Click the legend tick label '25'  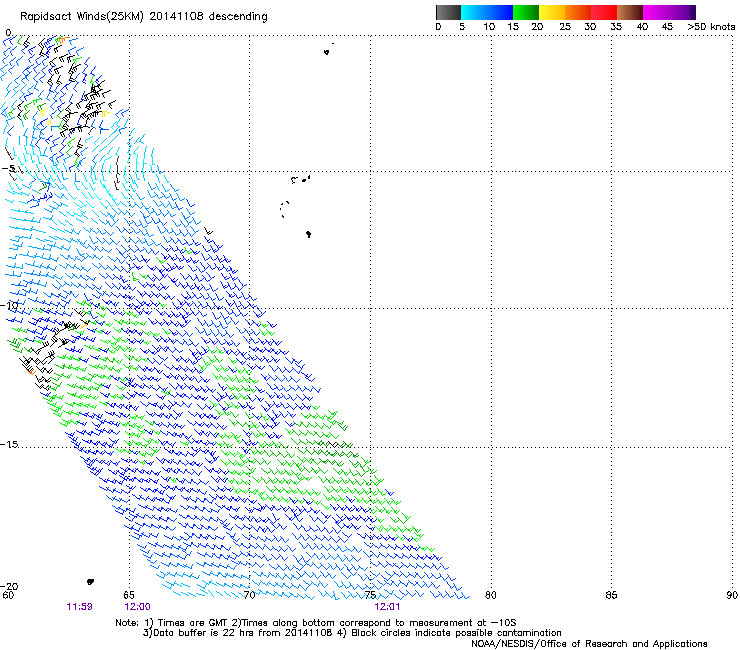click(x=565, y=27)
